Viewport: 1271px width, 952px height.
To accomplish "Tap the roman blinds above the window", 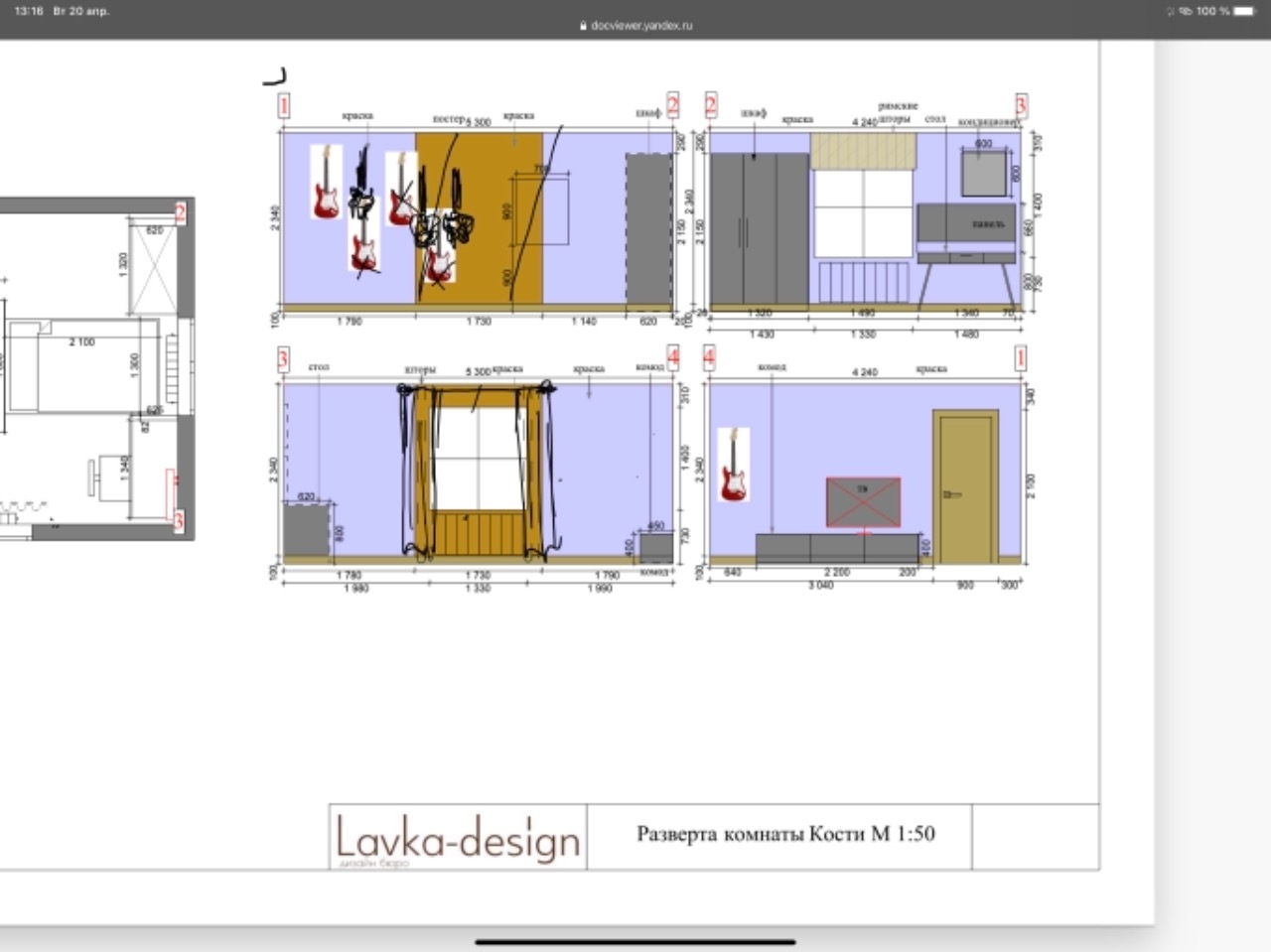I will click(x=863, y=151).
